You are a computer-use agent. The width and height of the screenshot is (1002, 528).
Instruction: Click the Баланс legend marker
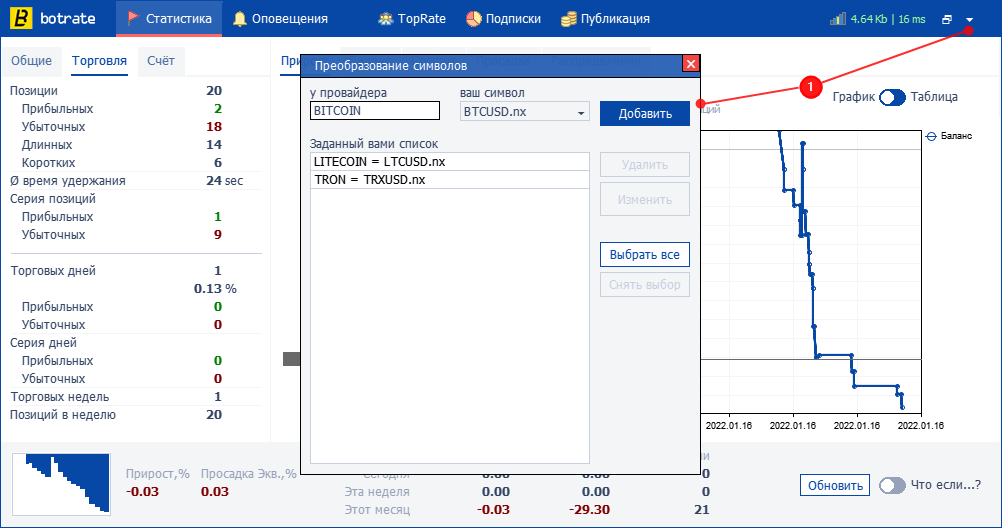click(931, 136)
